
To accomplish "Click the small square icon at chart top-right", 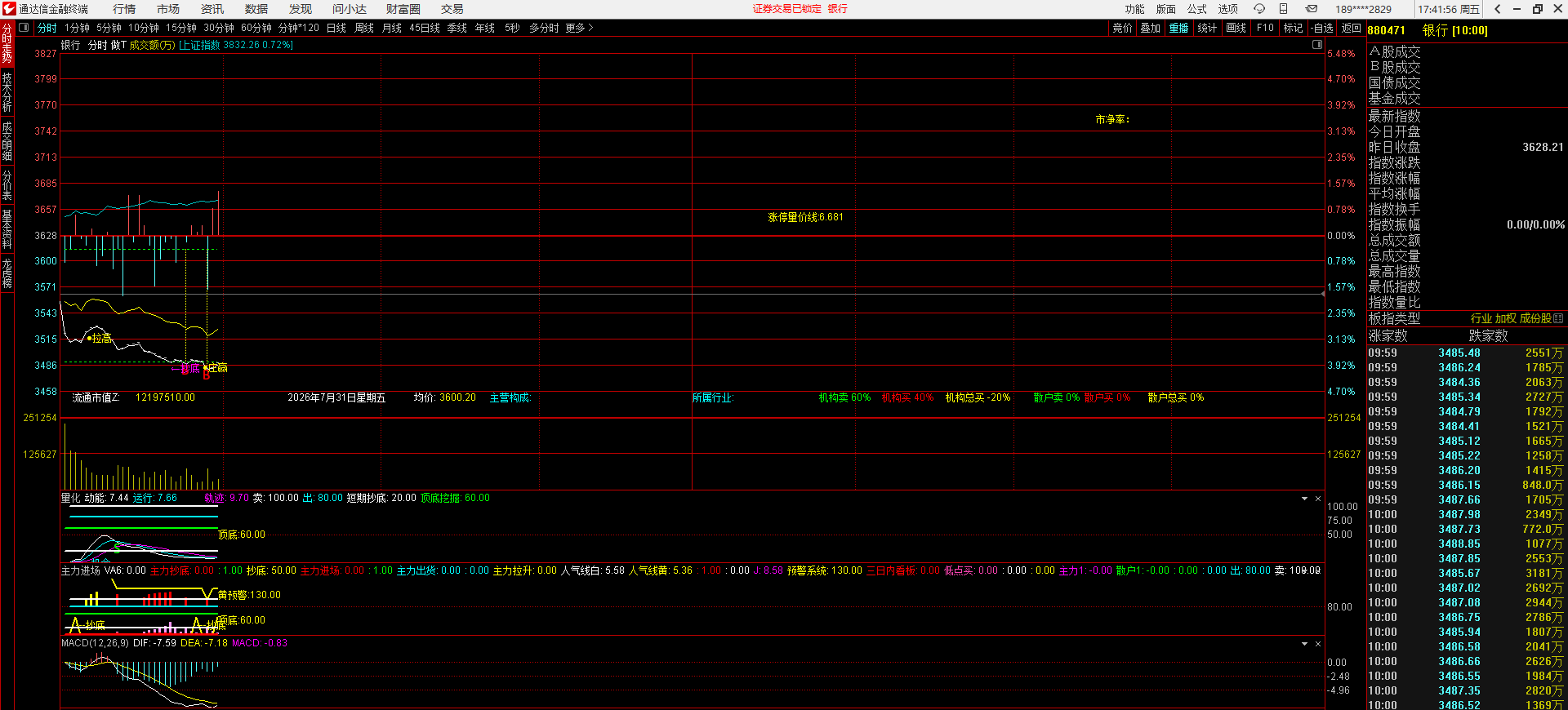I will tap(1316, 45).
